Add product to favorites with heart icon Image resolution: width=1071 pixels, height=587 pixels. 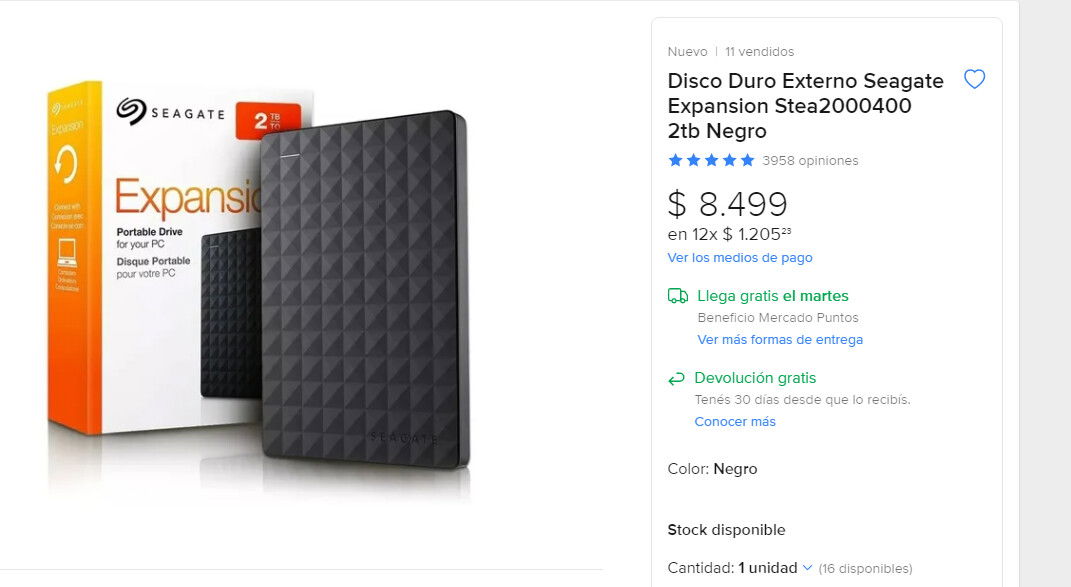974,80
